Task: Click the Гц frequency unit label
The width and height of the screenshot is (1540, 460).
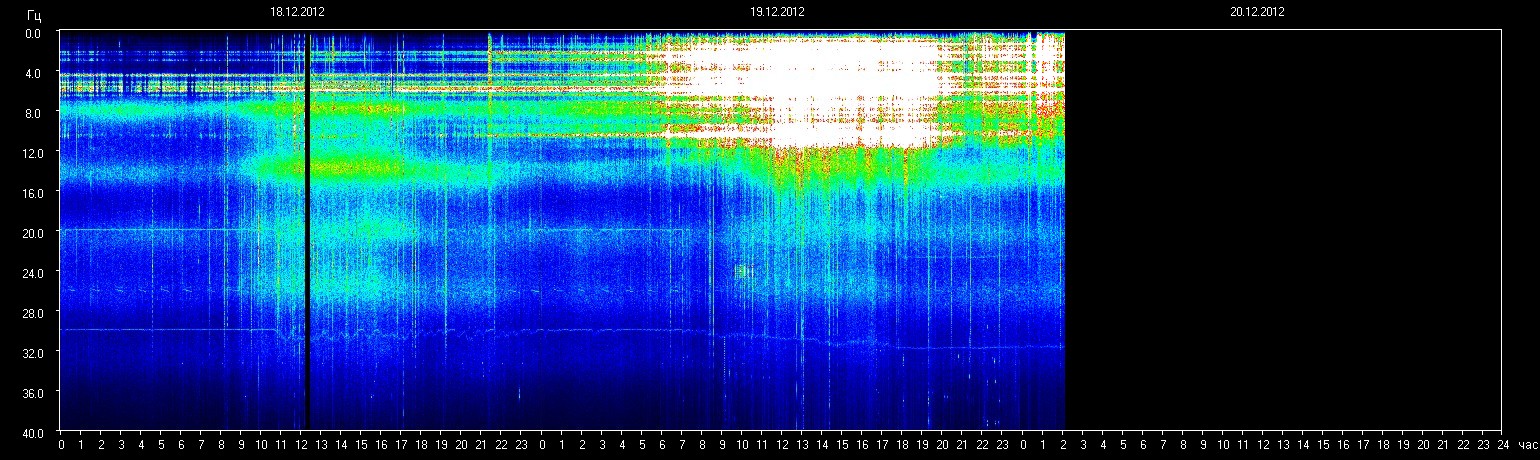Action: pos(35,15)
